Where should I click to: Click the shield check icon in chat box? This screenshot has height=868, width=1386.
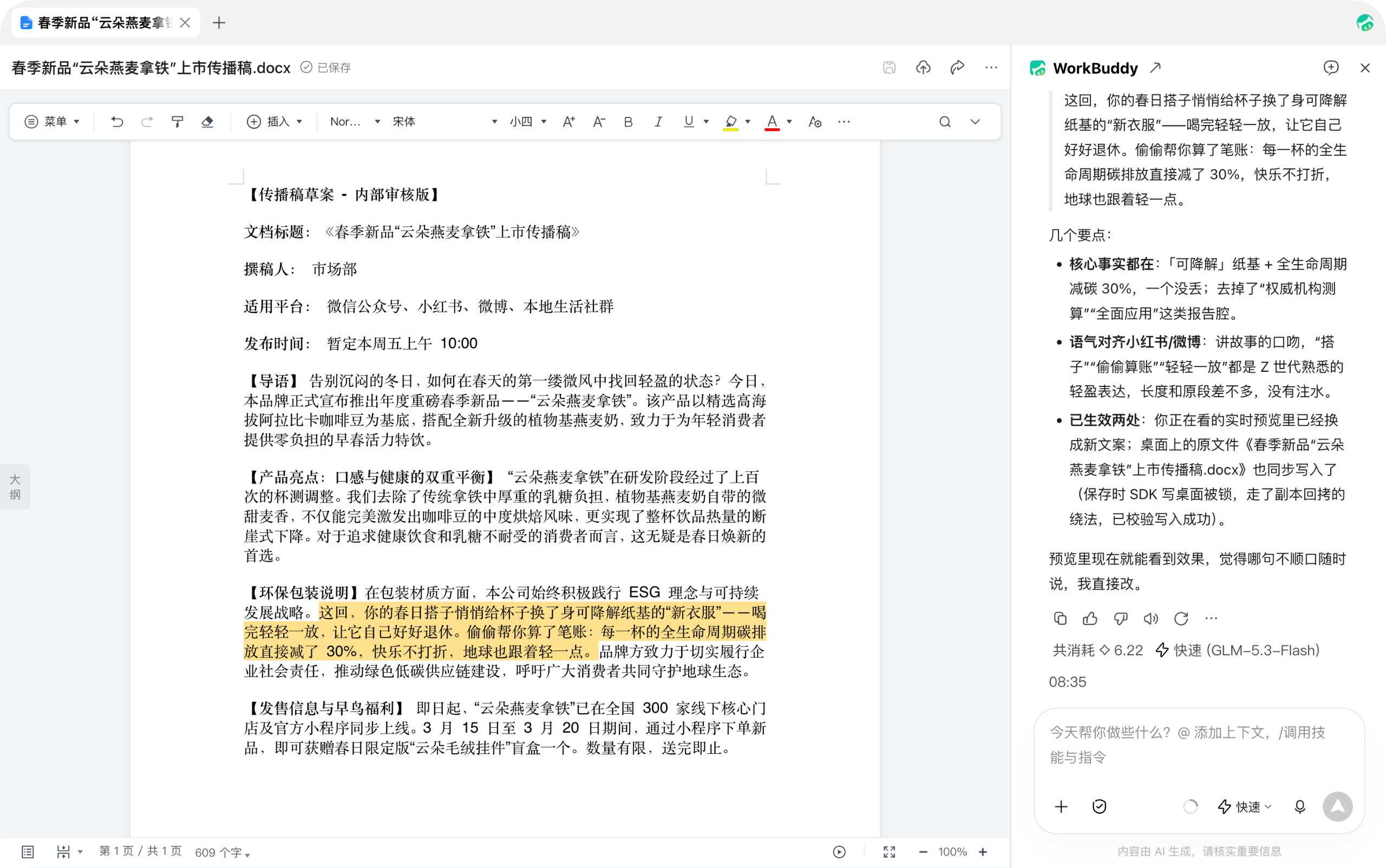tap(1100, 806)
